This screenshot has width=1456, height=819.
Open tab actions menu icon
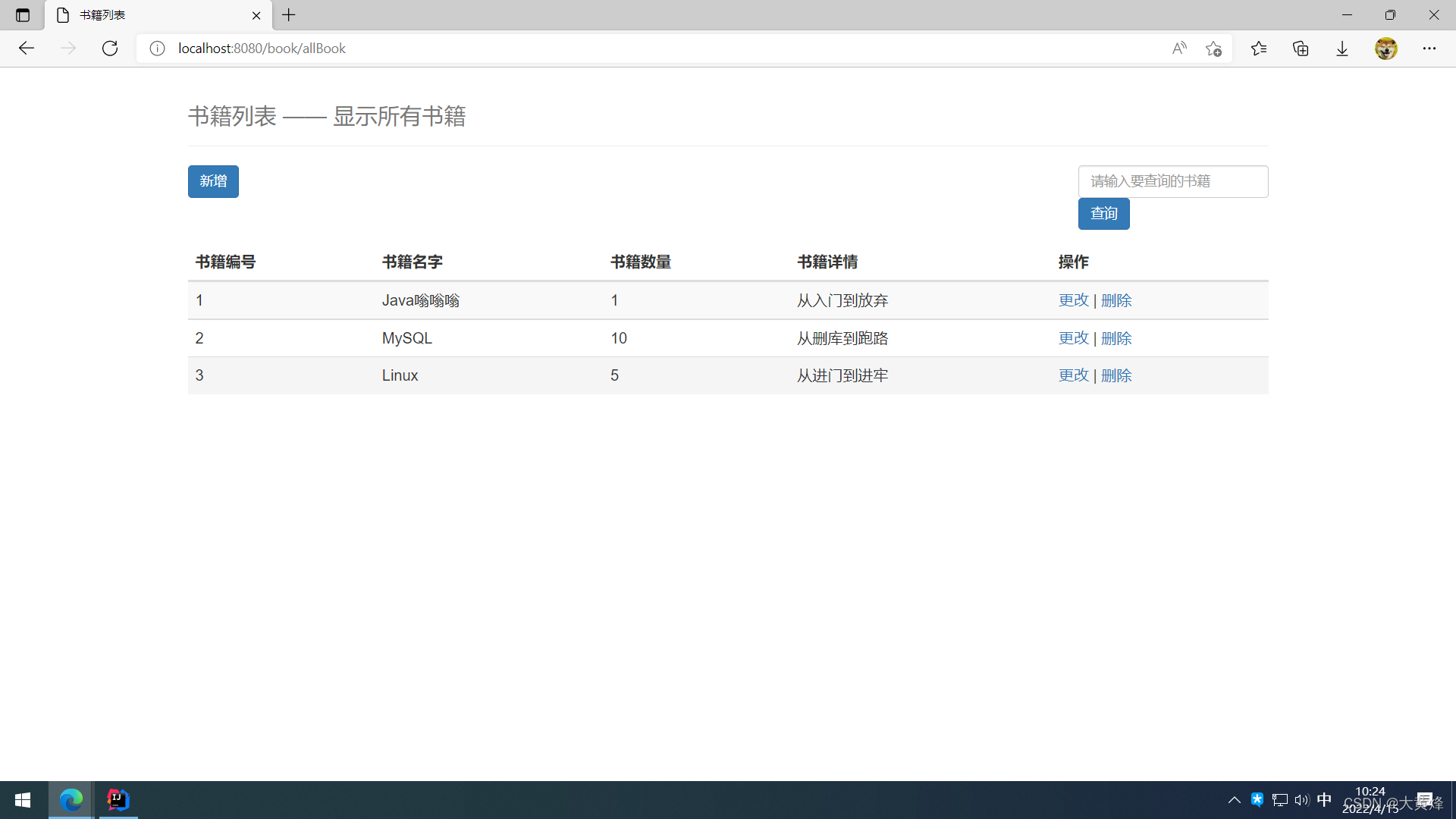click(23, 15)
